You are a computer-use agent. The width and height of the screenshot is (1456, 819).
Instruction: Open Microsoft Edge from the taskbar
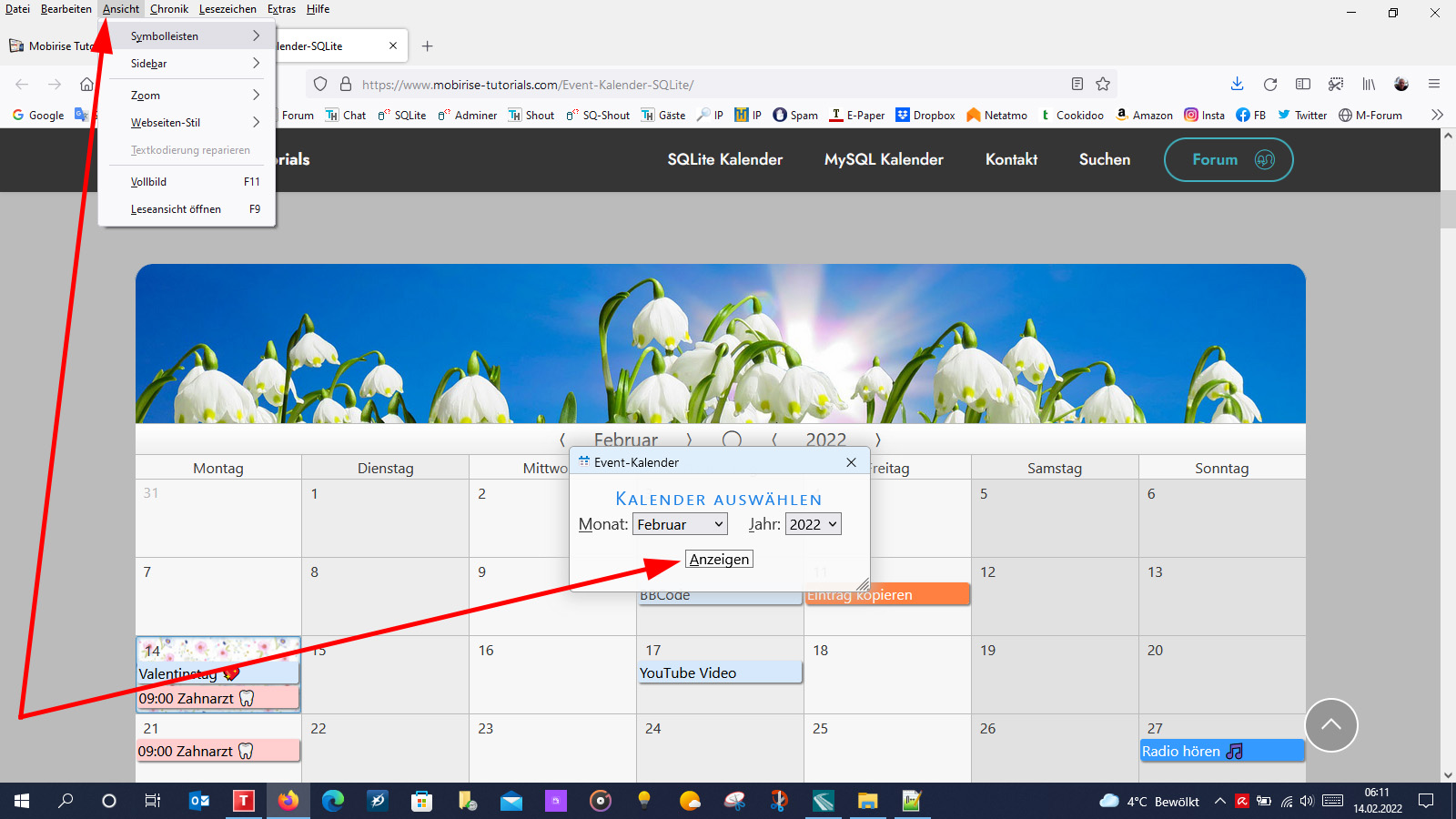(333, 801)
